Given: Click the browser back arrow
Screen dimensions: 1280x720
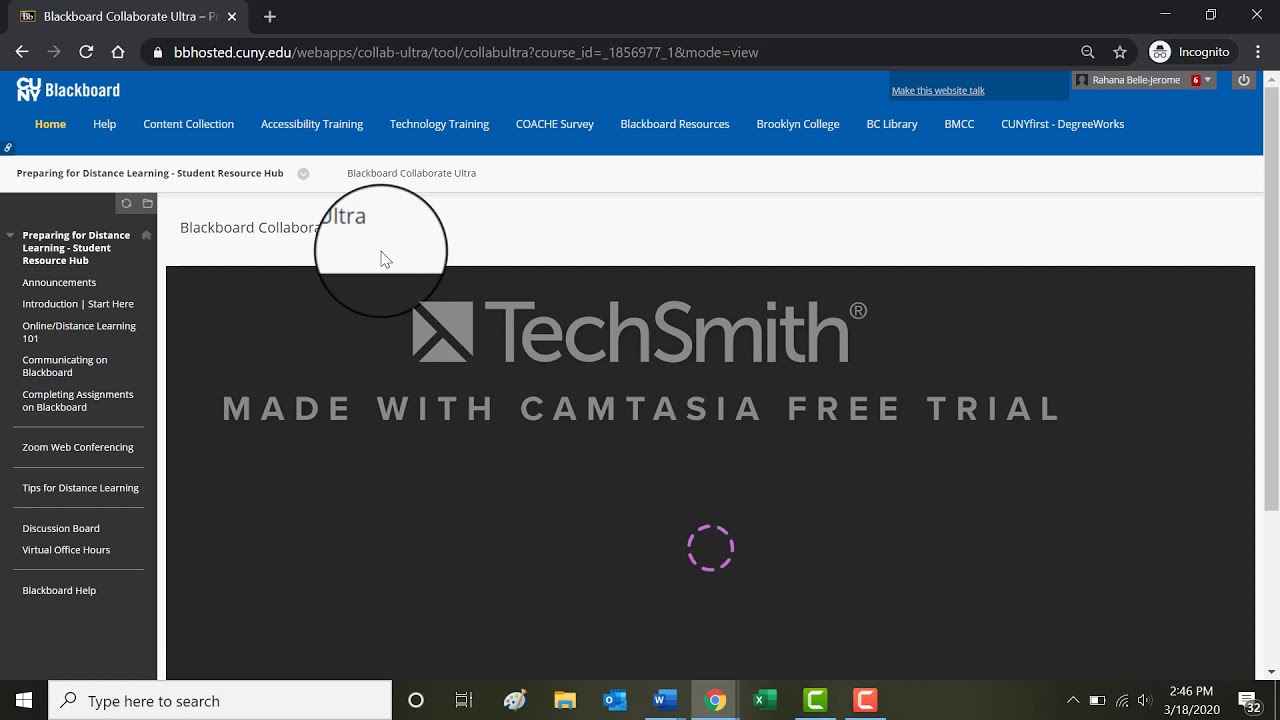Looking at the screenshot, I should [x=22, y=52].
